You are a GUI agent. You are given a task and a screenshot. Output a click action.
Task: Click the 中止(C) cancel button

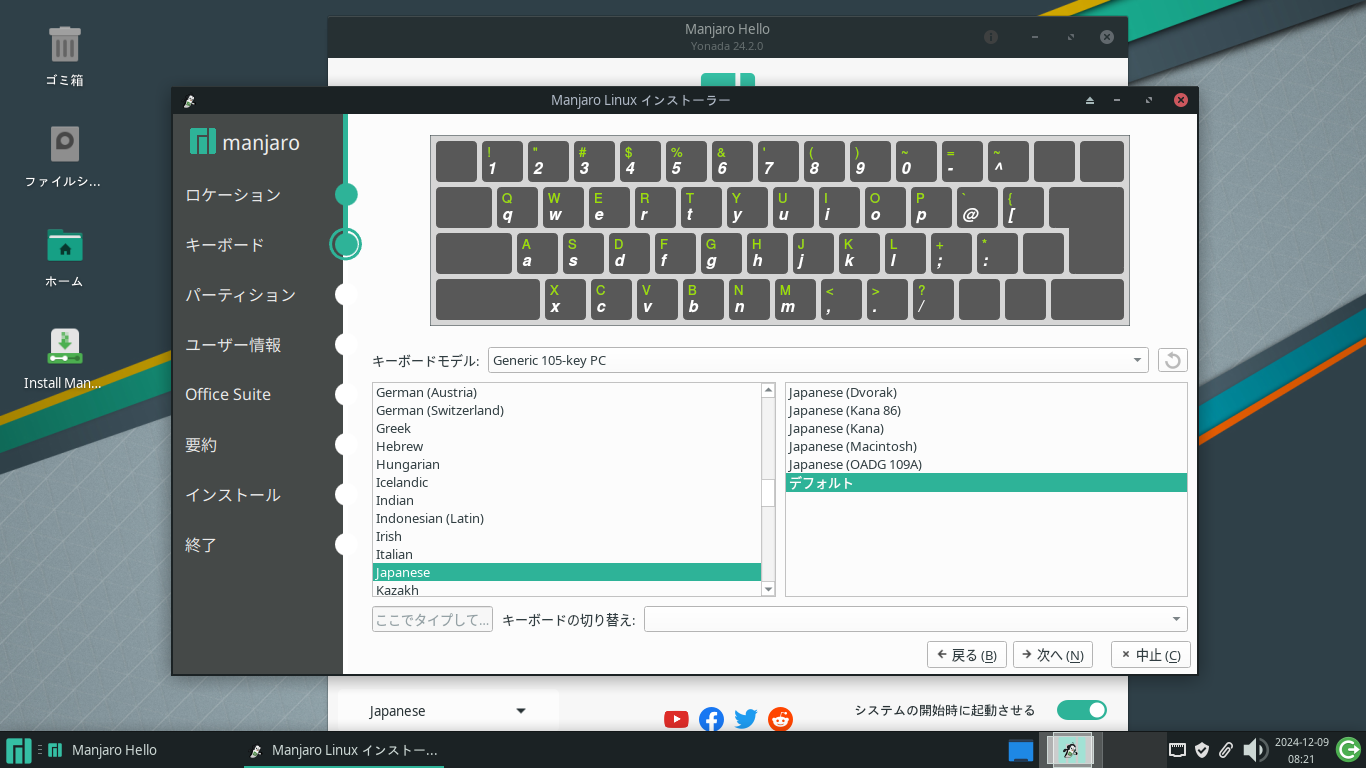(1151, 655)
